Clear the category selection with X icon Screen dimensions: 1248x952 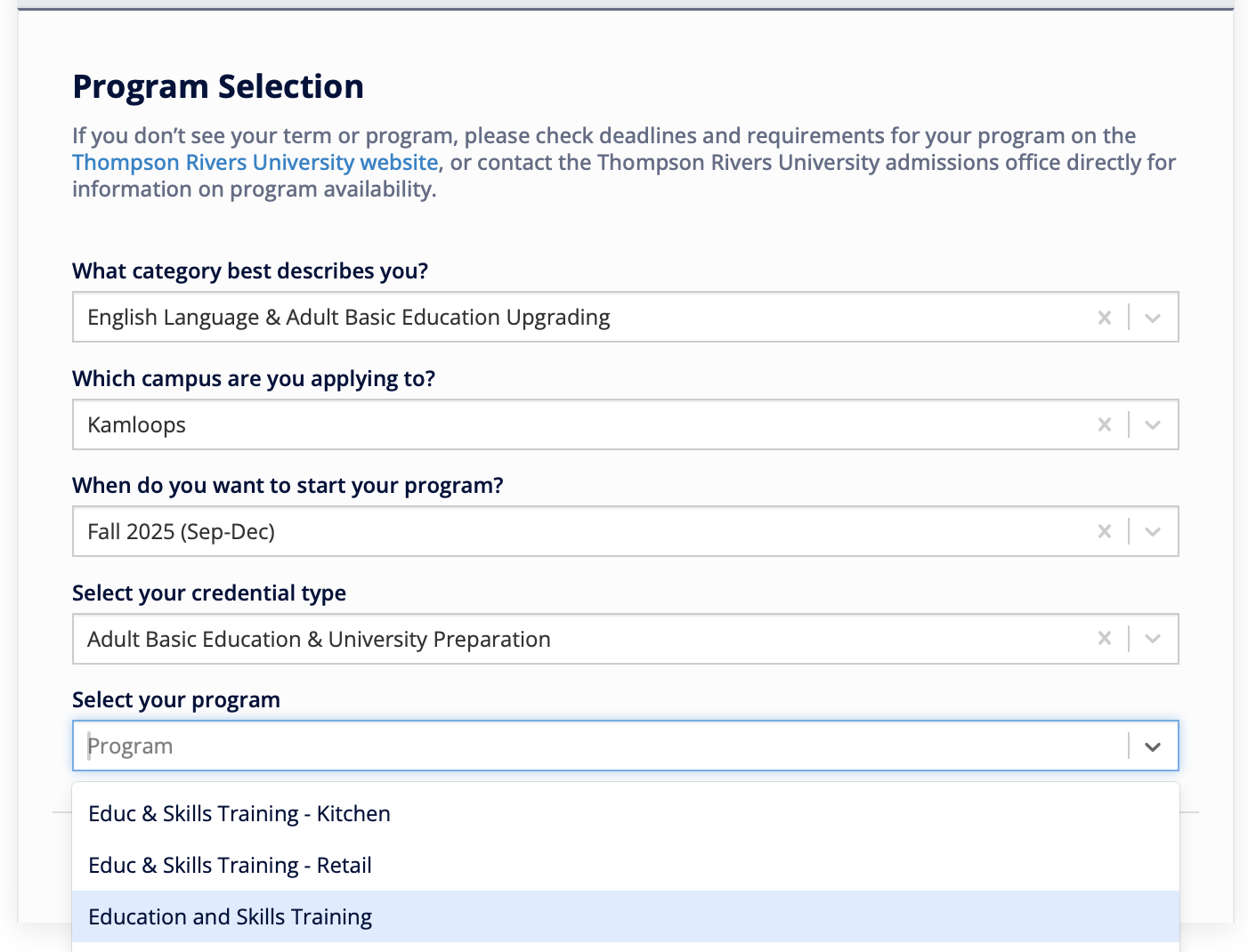(x=1104, y=318)
